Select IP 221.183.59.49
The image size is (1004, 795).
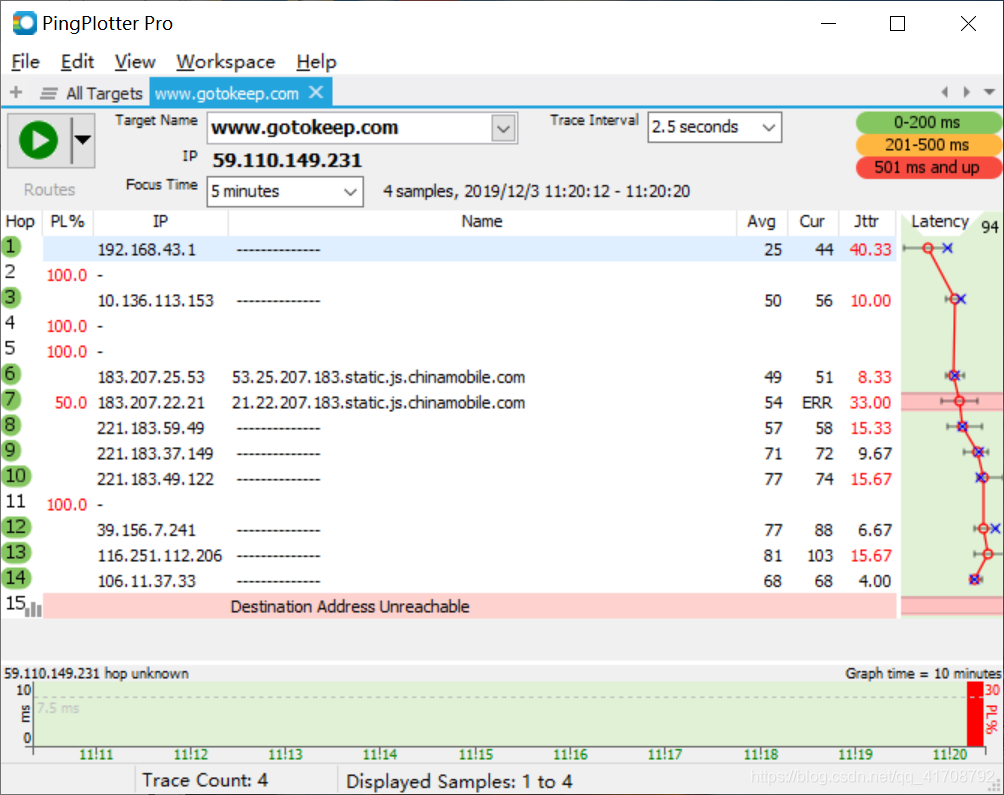point(150,428)
